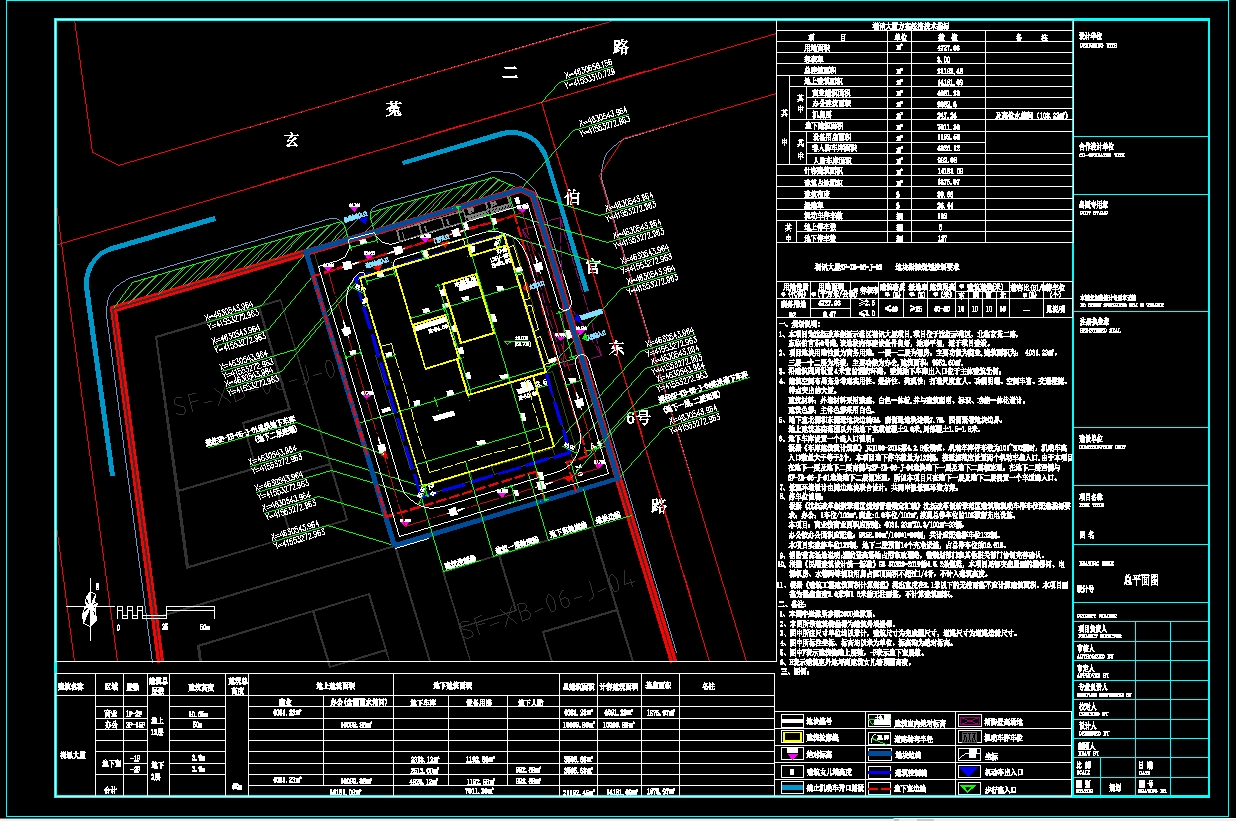Click the north arrow compass symbol
The height and width of the screenshot is (821, 1236).
93,607
